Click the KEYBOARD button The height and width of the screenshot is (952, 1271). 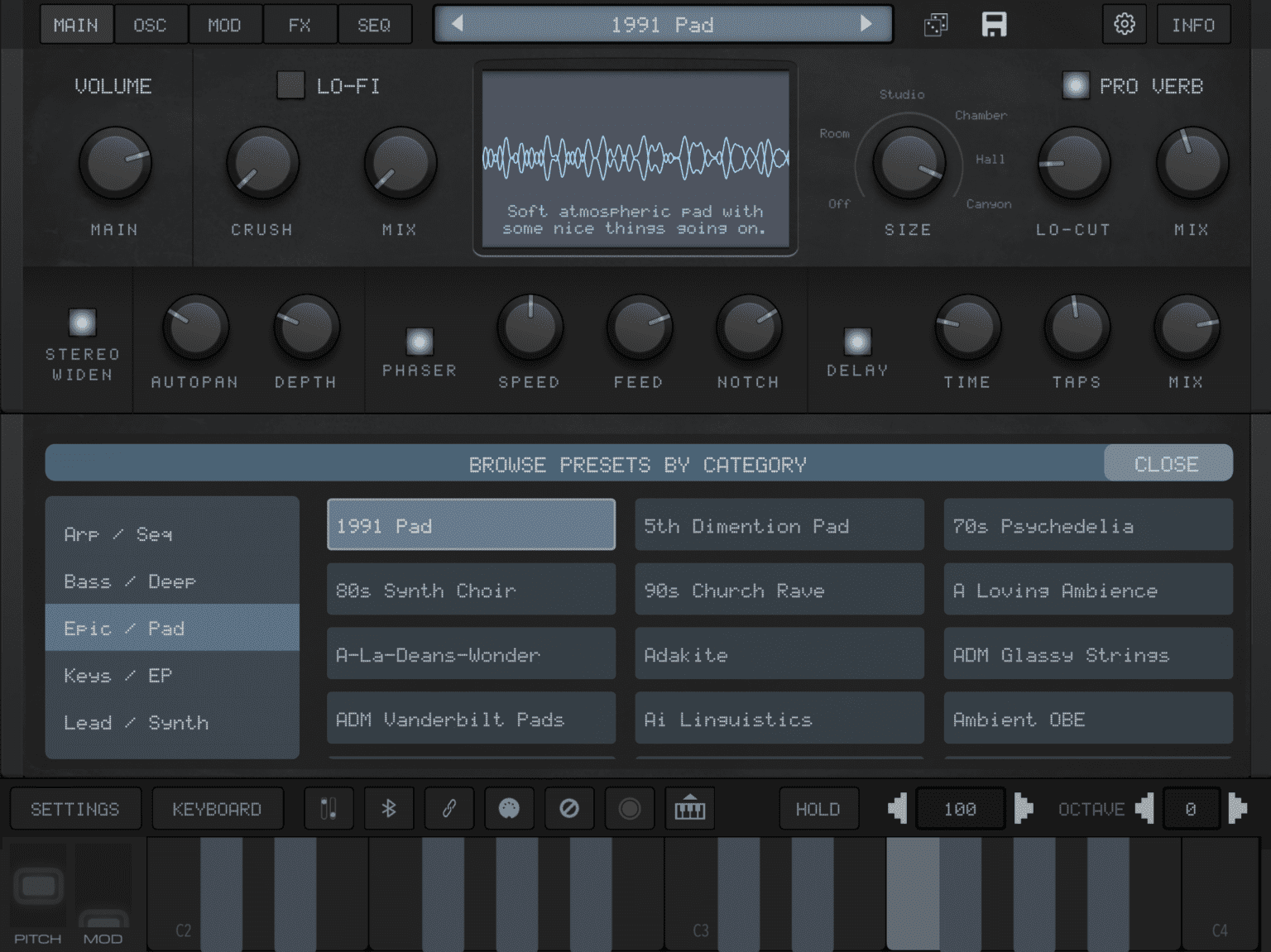(x=218, y=808)
